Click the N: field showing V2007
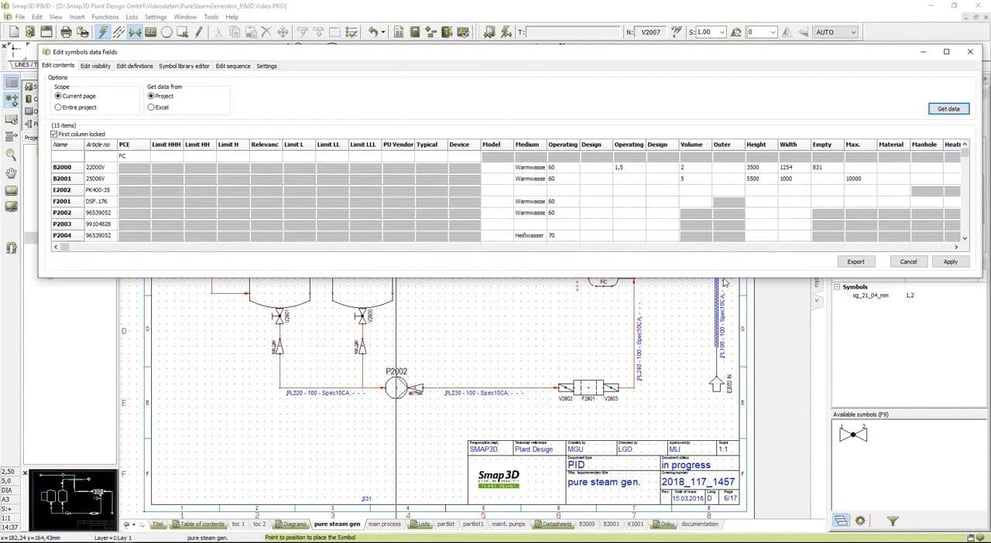Viewport: 991px width, 543px height. click(x=650, y=32)
